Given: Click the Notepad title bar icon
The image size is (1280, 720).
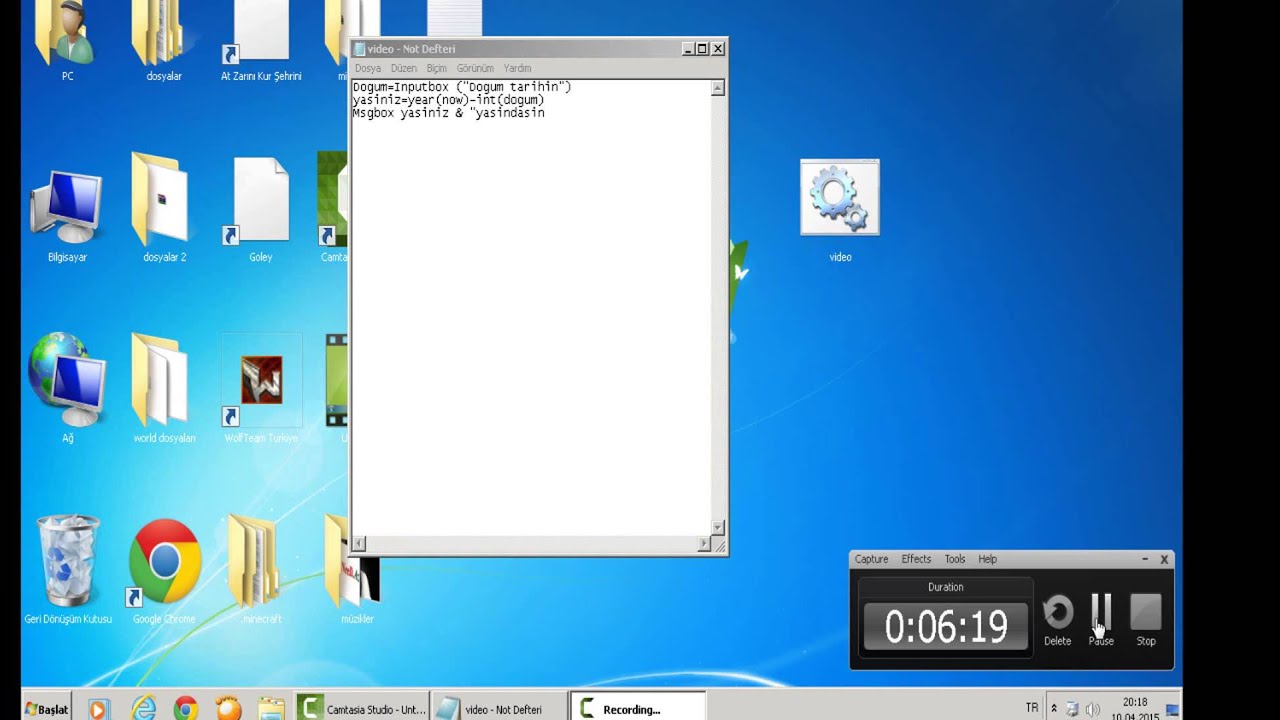Looking at the screenshot, I should pos(359,49).
